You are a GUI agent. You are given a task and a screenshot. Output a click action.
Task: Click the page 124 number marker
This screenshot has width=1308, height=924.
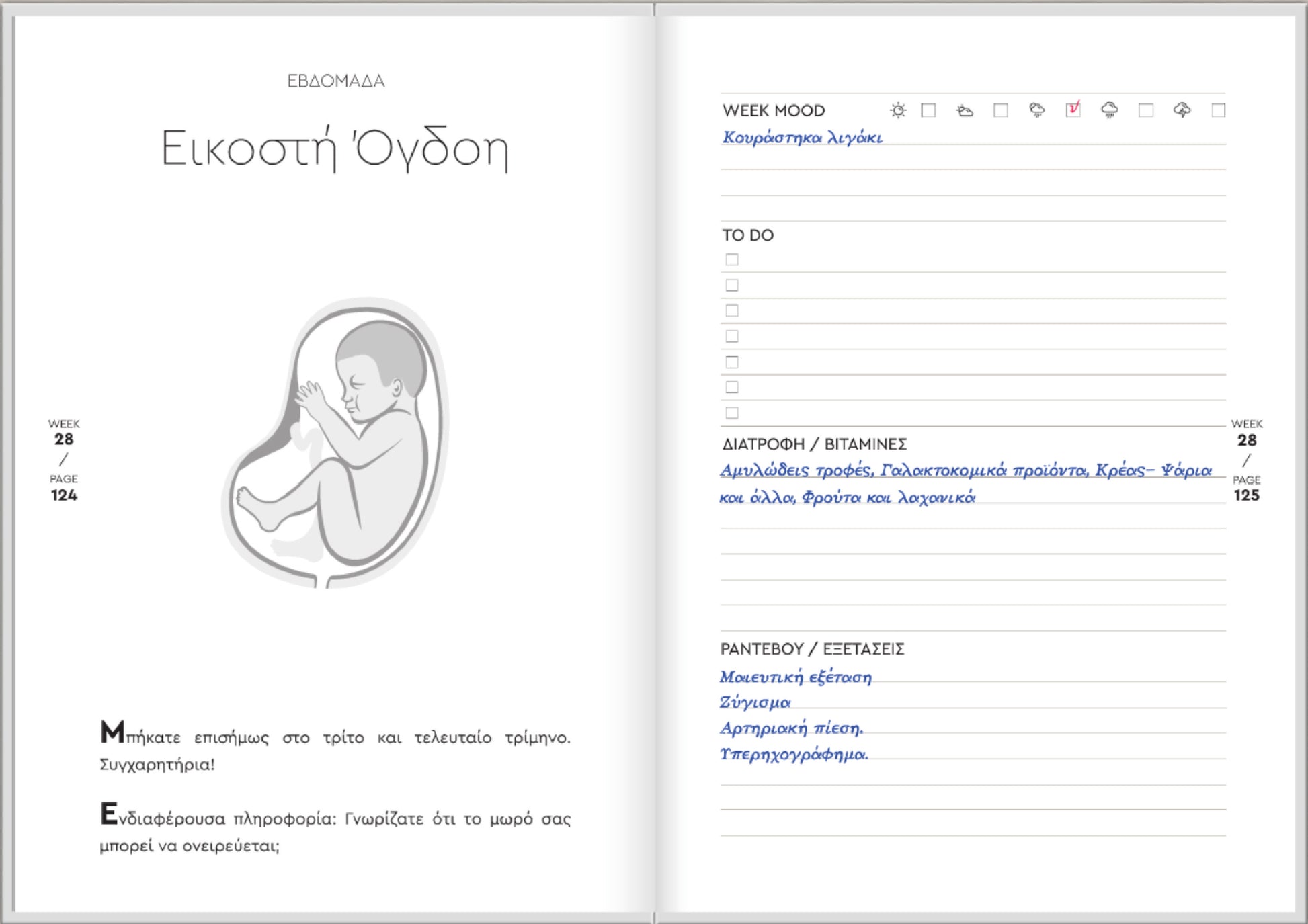64,495
